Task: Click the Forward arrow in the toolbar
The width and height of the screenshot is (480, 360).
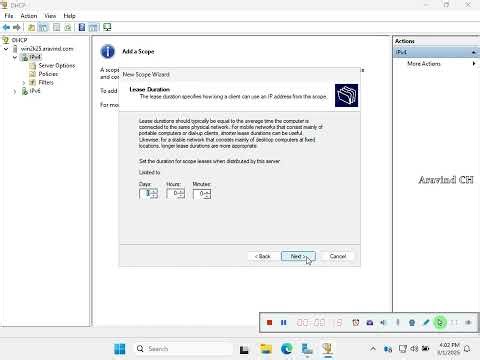Action: [x=17, y=28]
